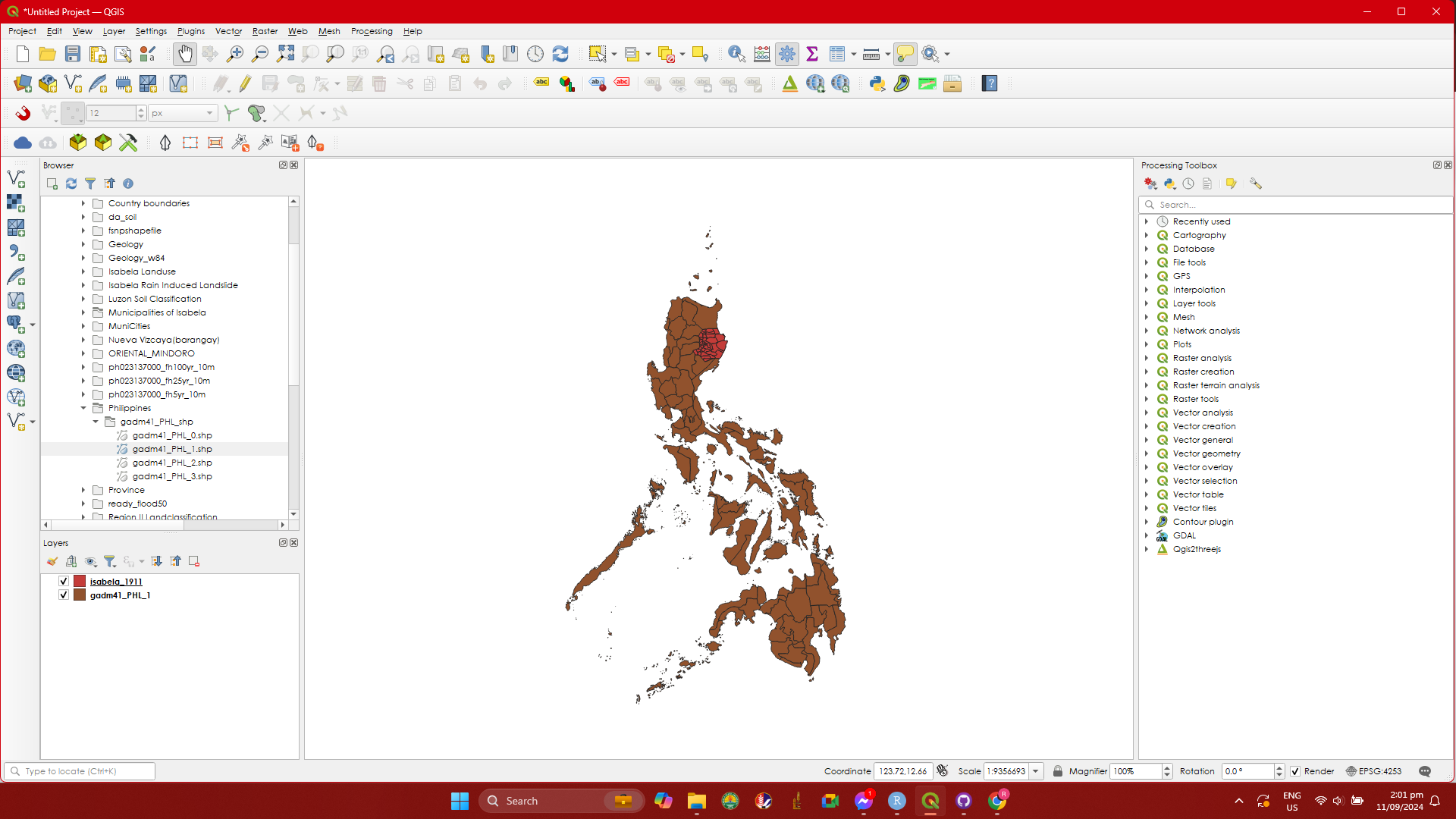Hide the gadm41_PHL_1 layer
Screen dimensions: 1456x819
(64, 595)
